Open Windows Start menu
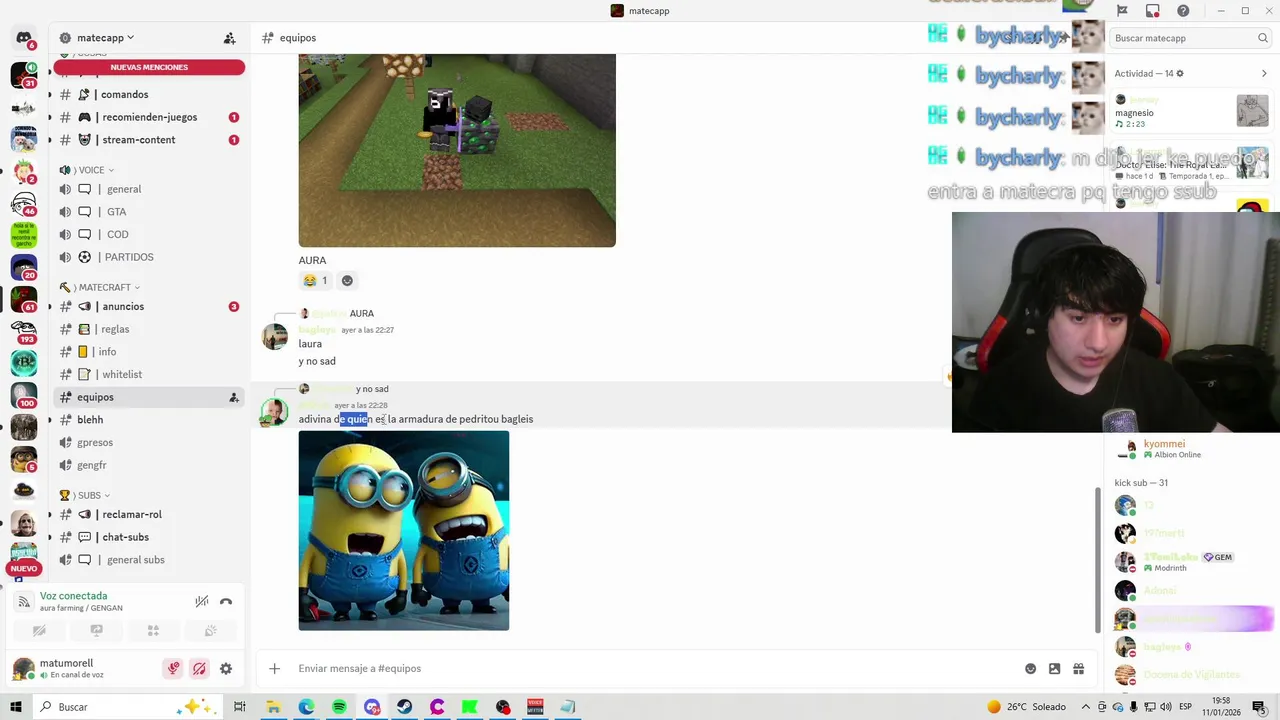The height and width of the screenshot is (720, 1280). click(16, 707)
